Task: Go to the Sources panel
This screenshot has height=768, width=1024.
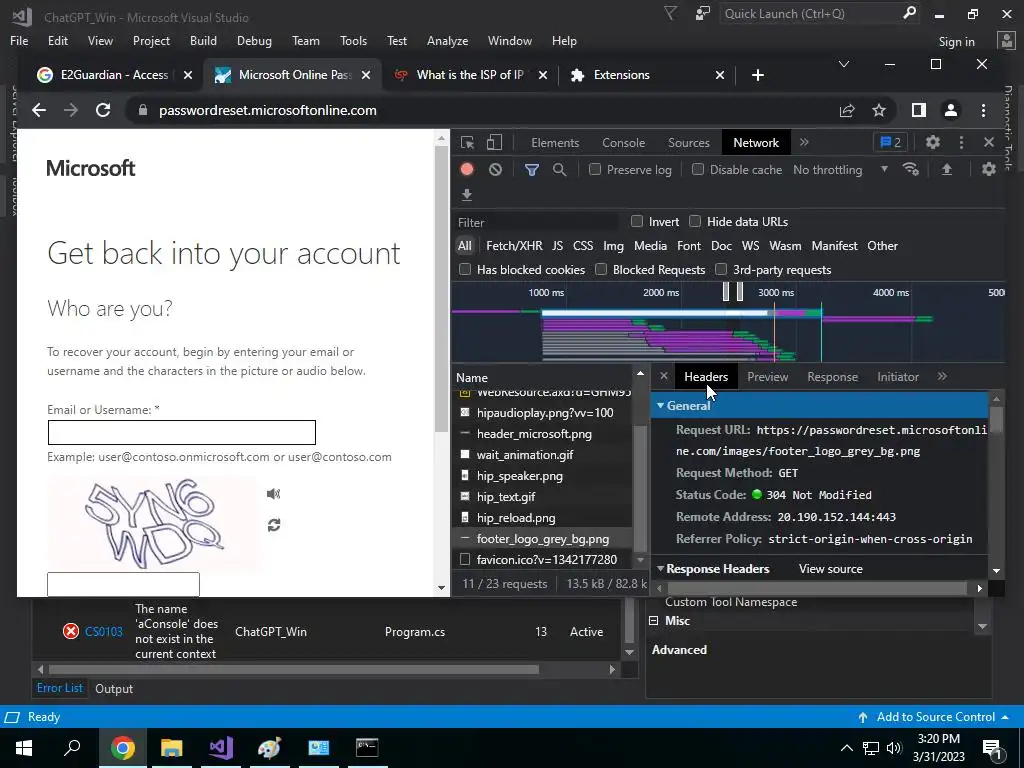Action: tap(688, 142)
